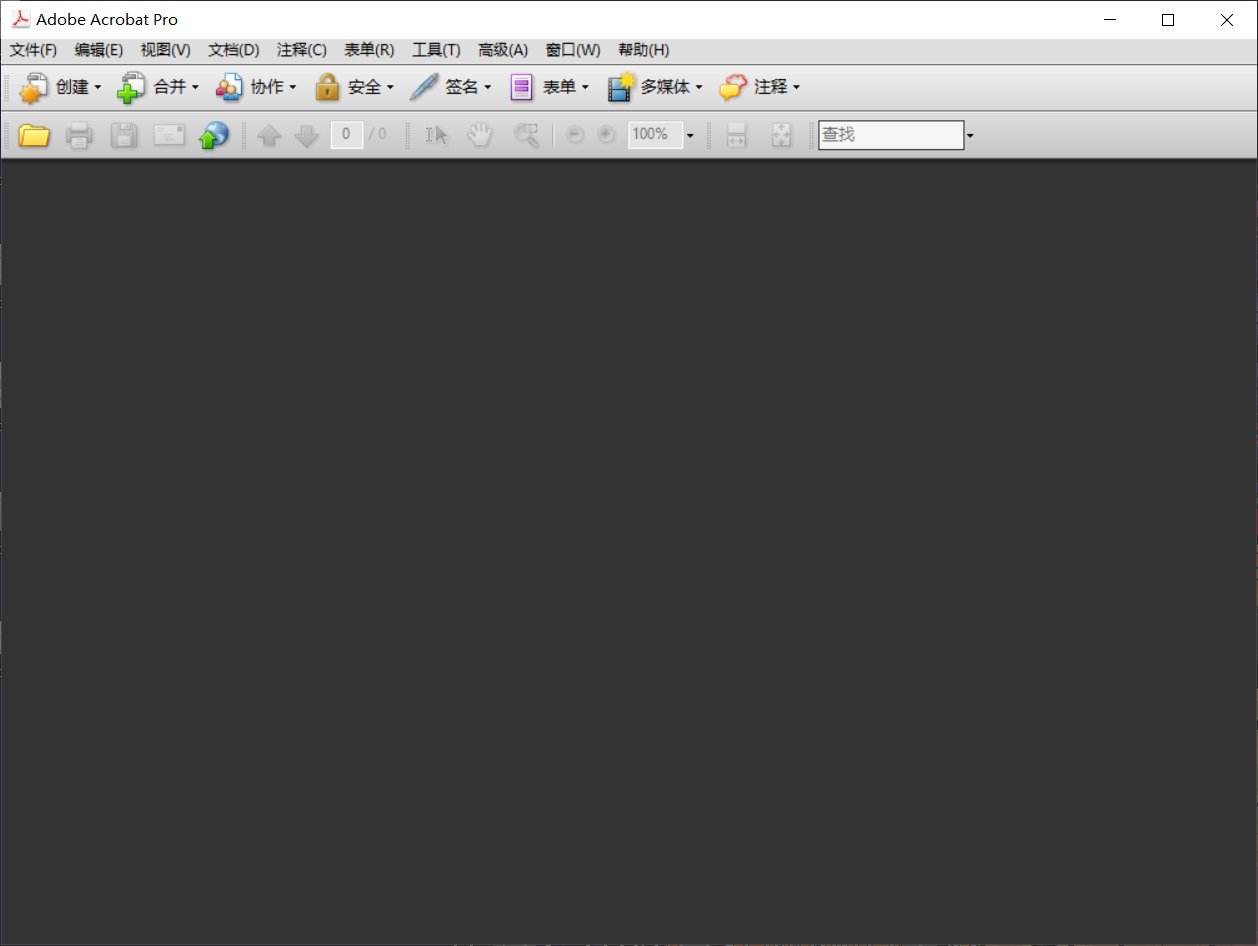The image size is (1258, 946).
Task: Choose the hand pan tool
Action: pyautogui.click(x=481, y=135)
